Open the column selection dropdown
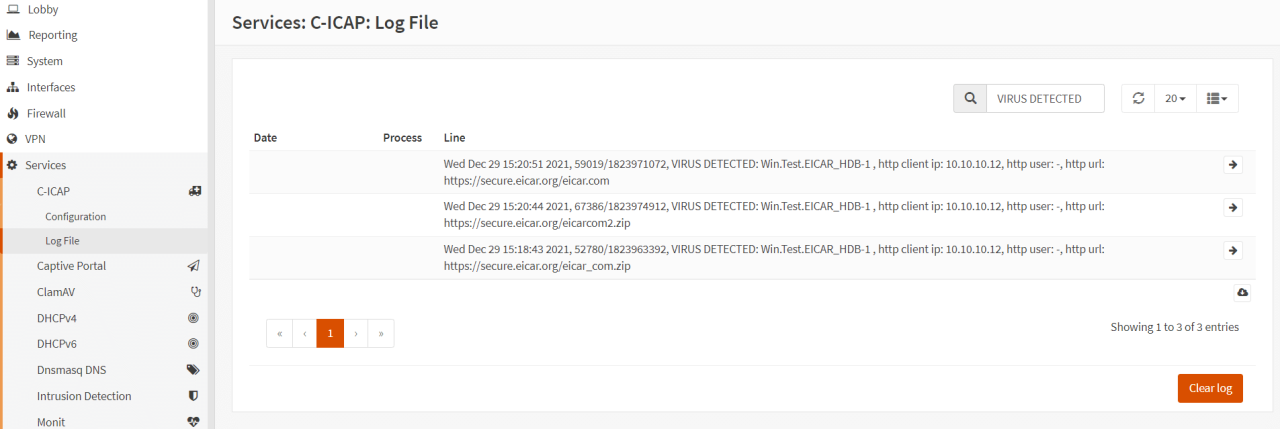This screenshot has width=1280, height=429. [x=1217, y=99]
